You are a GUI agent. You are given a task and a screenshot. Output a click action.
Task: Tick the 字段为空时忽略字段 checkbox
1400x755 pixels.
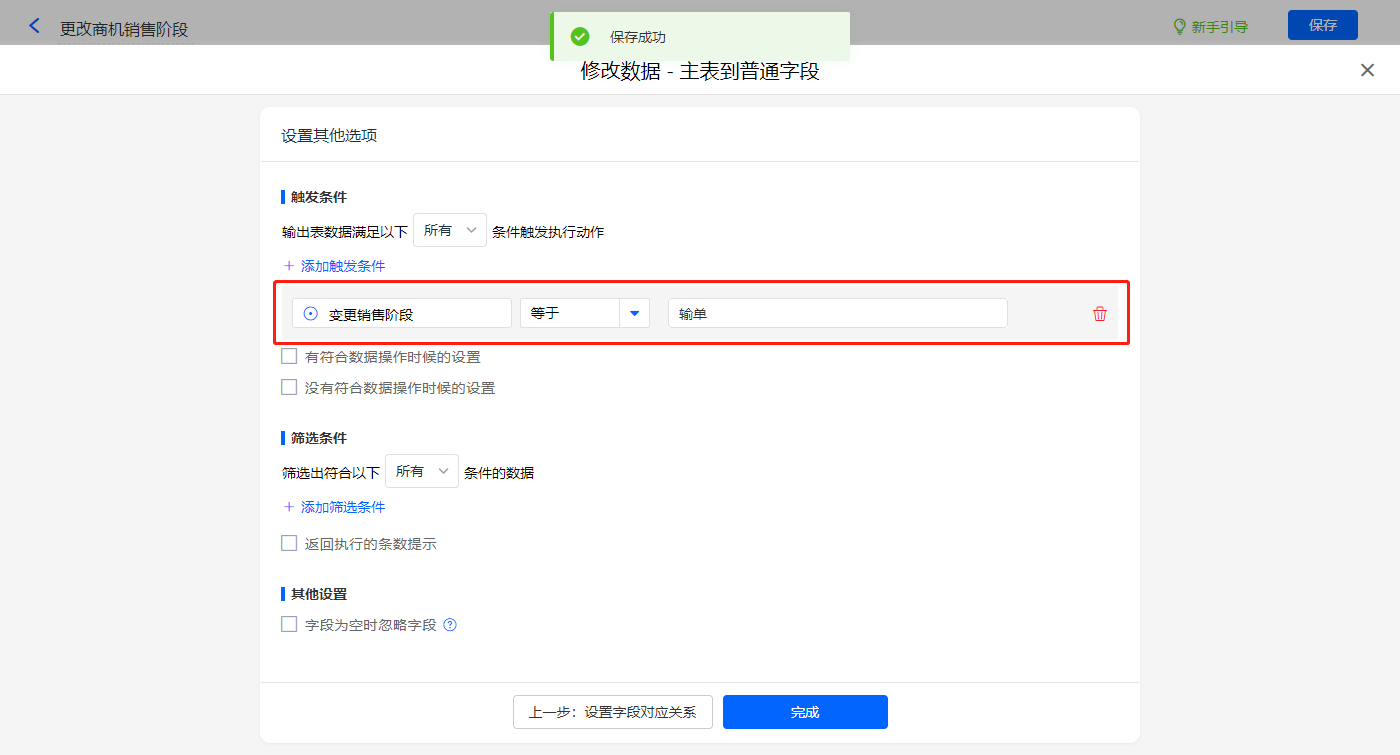tap(289, 625)
